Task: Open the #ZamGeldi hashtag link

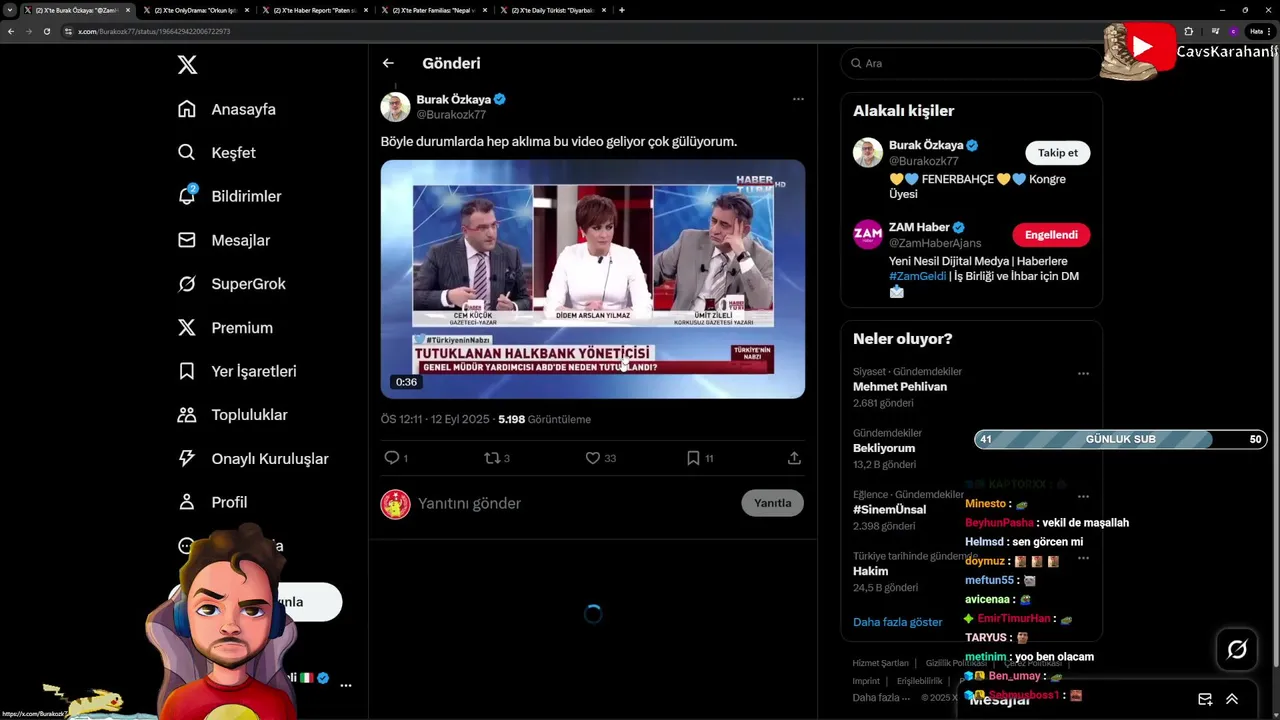Action: coord(917,276)
